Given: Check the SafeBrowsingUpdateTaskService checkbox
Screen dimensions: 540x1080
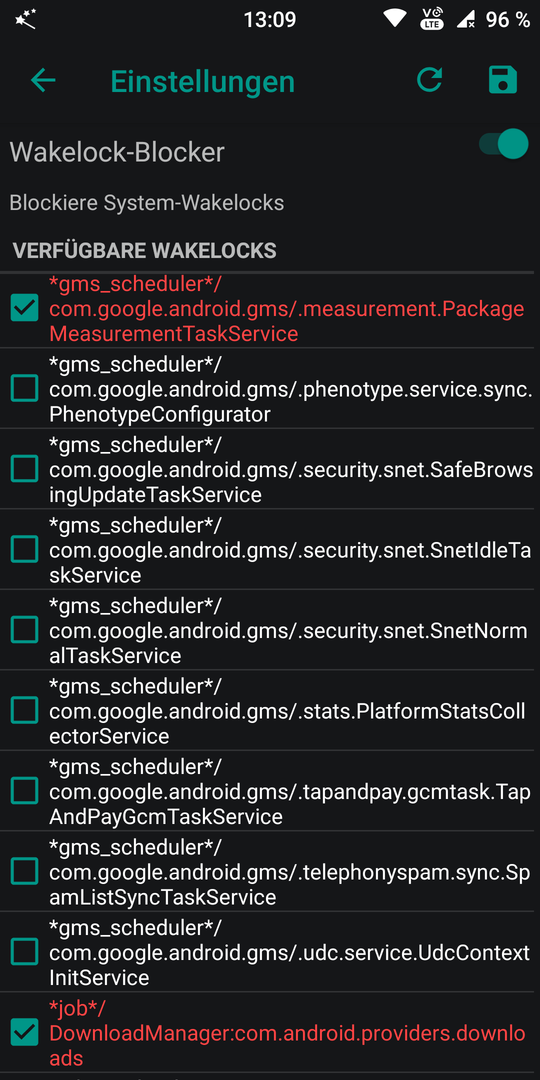Looking at the screenshot, I should tap(25, 469).
